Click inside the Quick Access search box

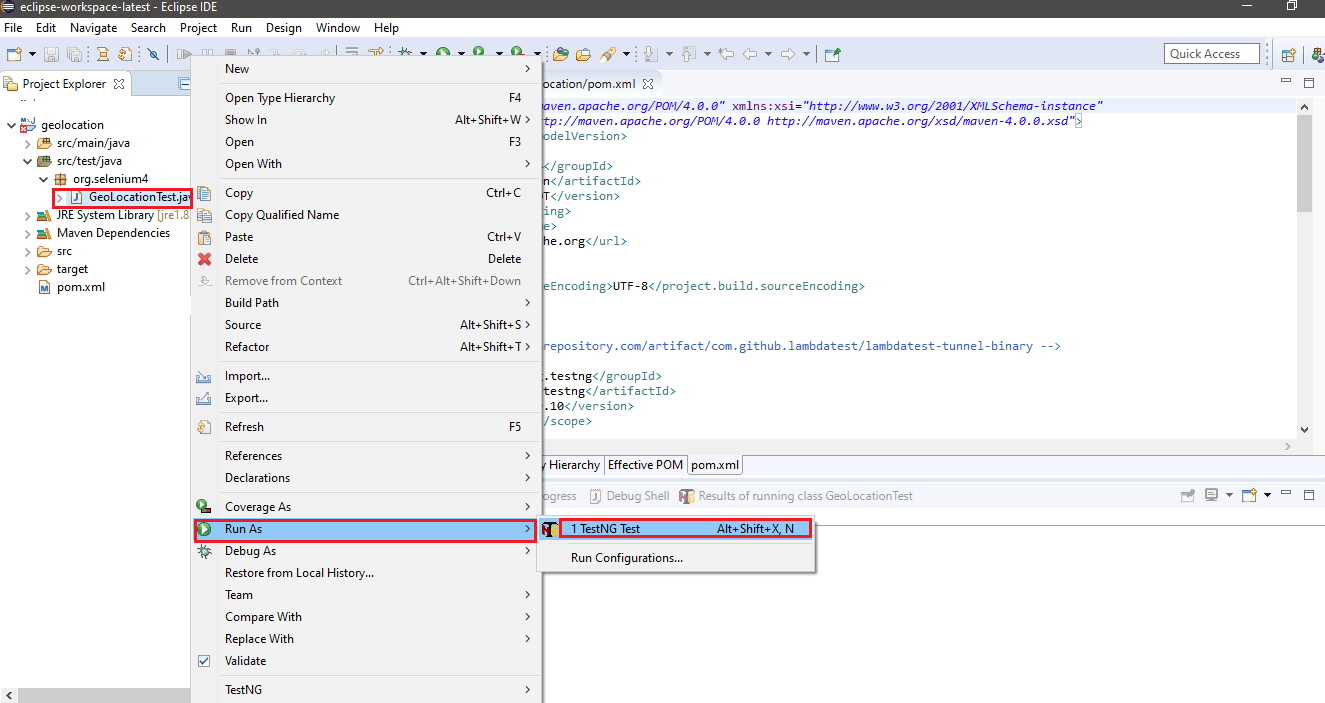1211,53
